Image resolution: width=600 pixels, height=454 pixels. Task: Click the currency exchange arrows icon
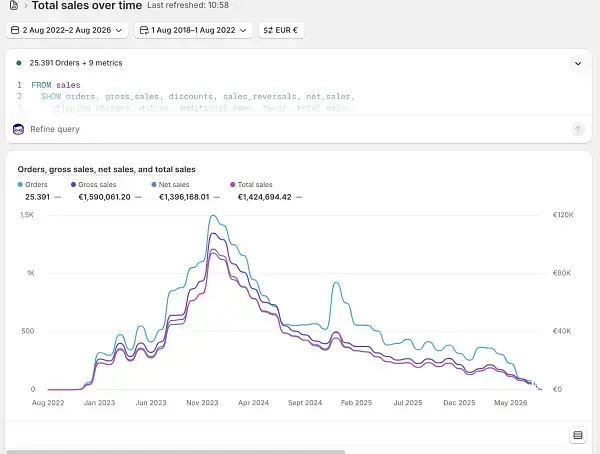click(x=268, y=30)
